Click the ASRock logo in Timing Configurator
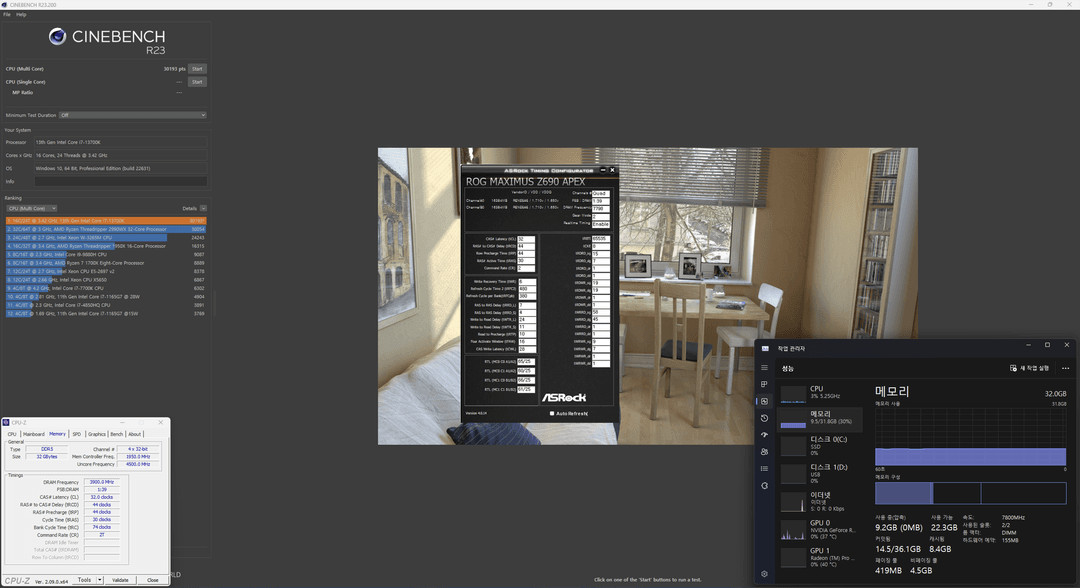This screenshot has height=588, width=1080. click(x=563, y=397)
